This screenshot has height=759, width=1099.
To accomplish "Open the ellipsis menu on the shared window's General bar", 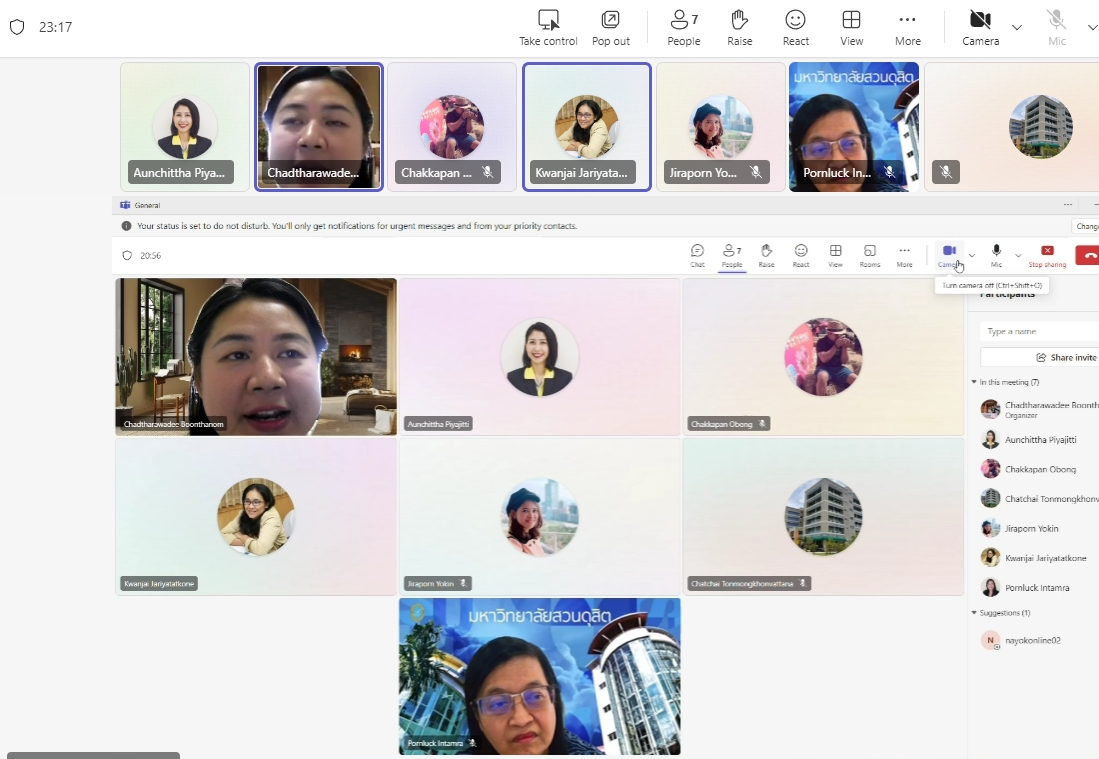I will click(x=1067, y=205).
